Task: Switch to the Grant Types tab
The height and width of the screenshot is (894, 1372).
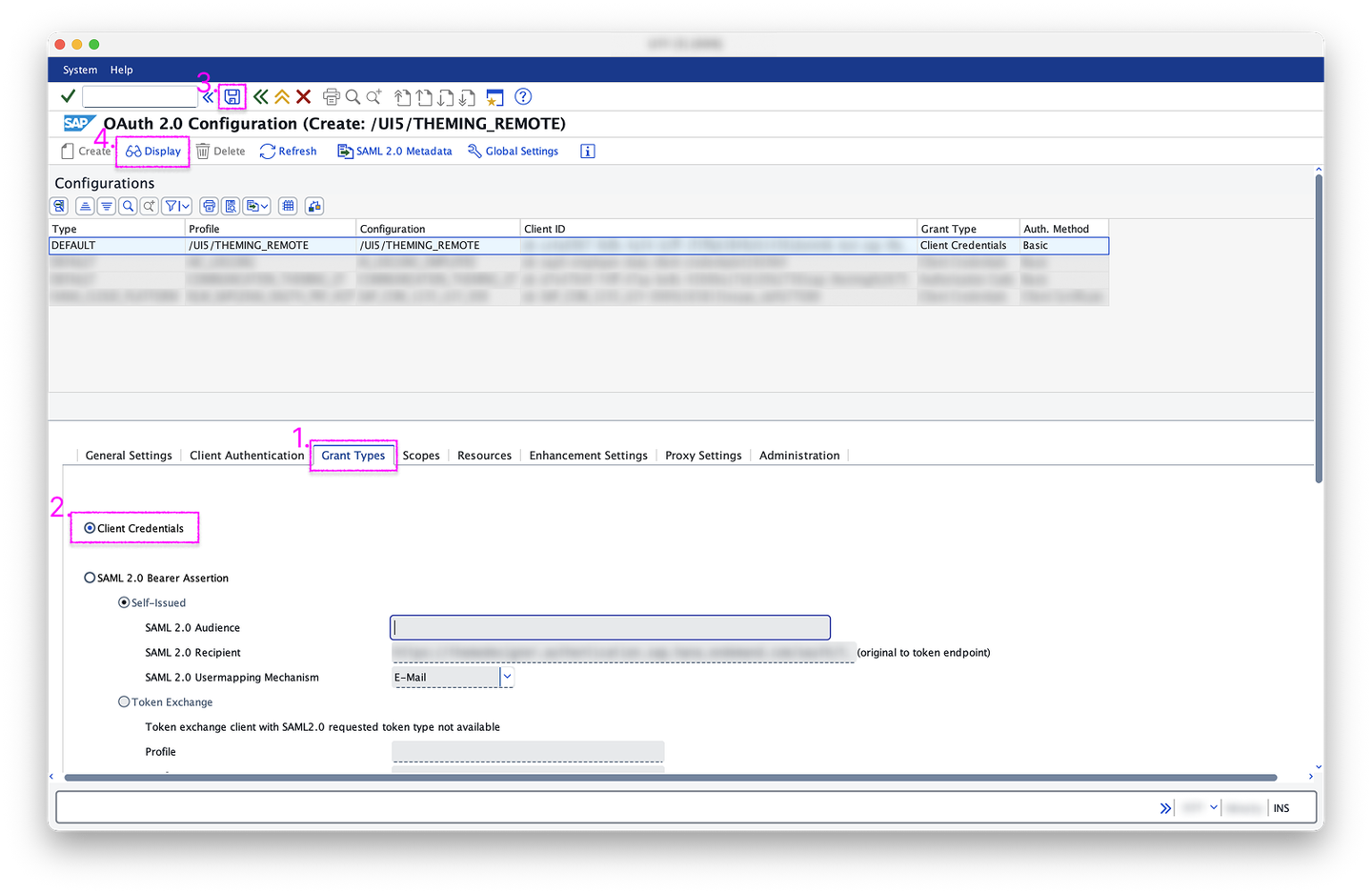Action: click(x=353, y=456)
